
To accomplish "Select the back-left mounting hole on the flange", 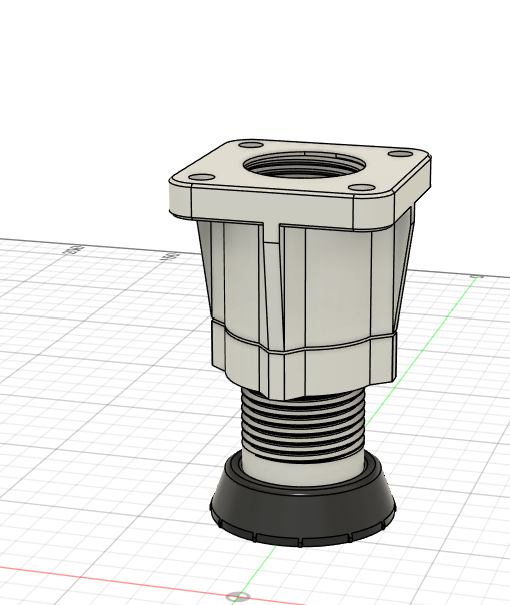I will pyautogui.click(x=251, y=145).
